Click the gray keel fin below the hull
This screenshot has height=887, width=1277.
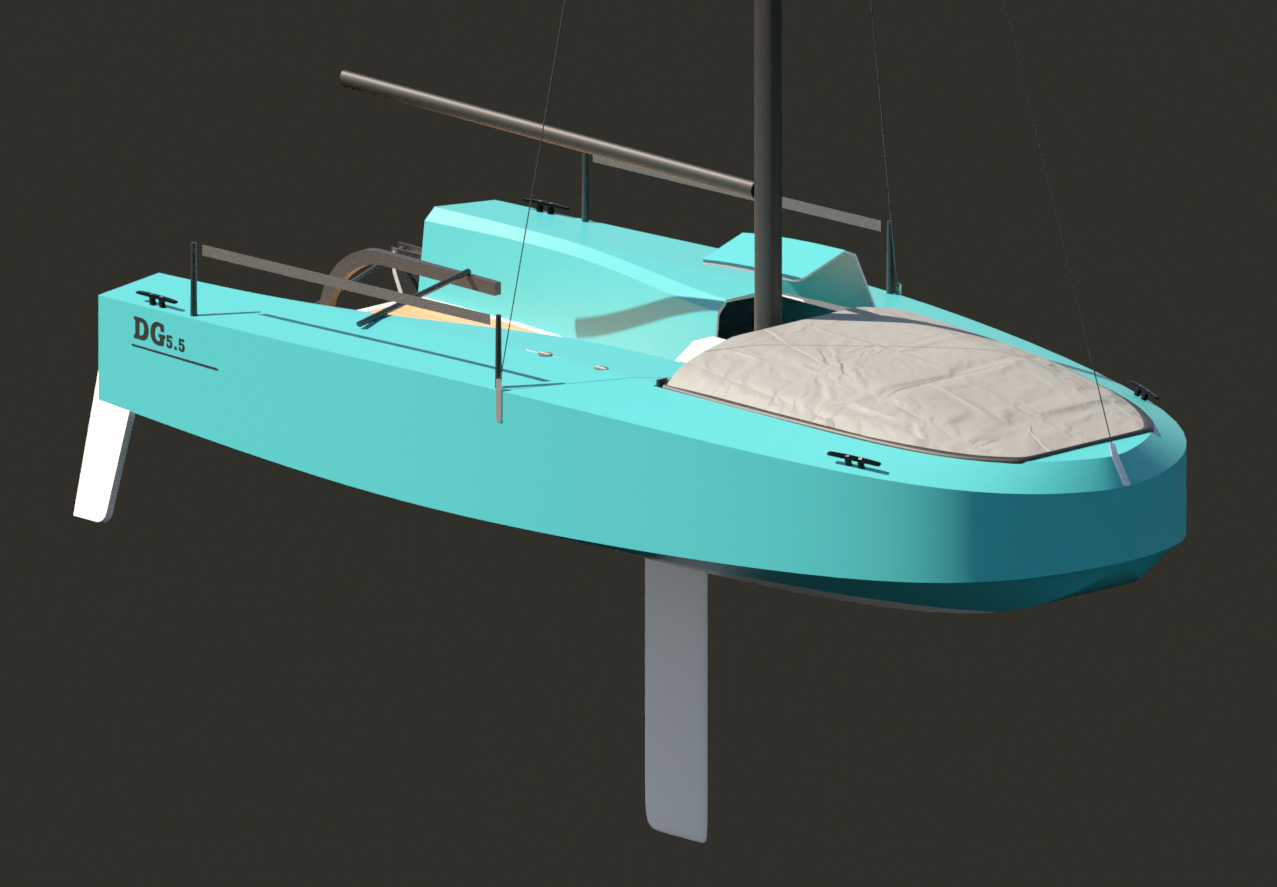pos(677,700)
